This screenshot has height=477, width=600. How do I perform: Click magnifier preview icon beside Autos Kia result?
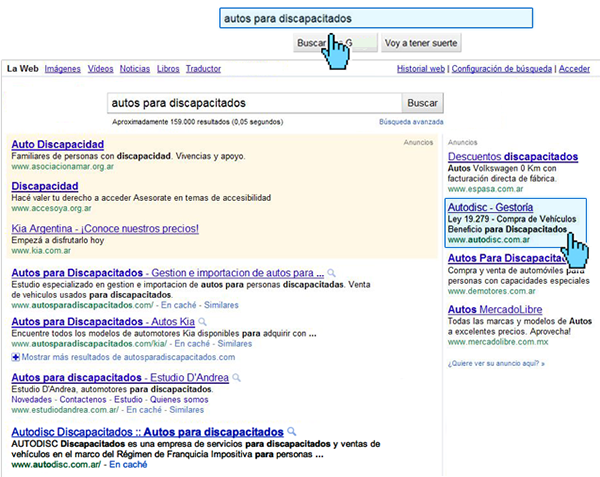pyautogui.click(x=202, y=321)
